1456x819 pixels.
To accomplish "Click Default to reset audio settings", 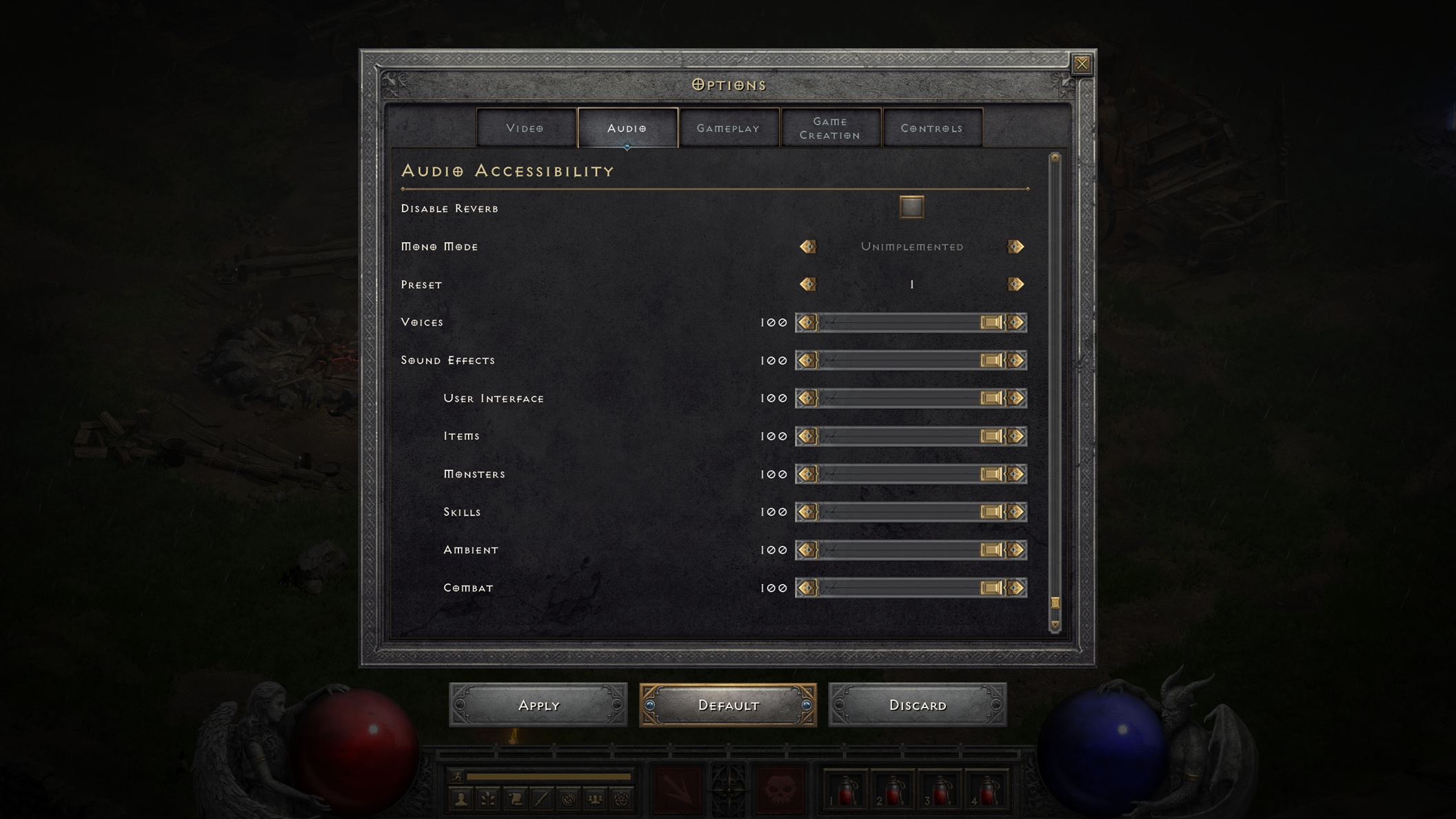I will tap(728, 705).
